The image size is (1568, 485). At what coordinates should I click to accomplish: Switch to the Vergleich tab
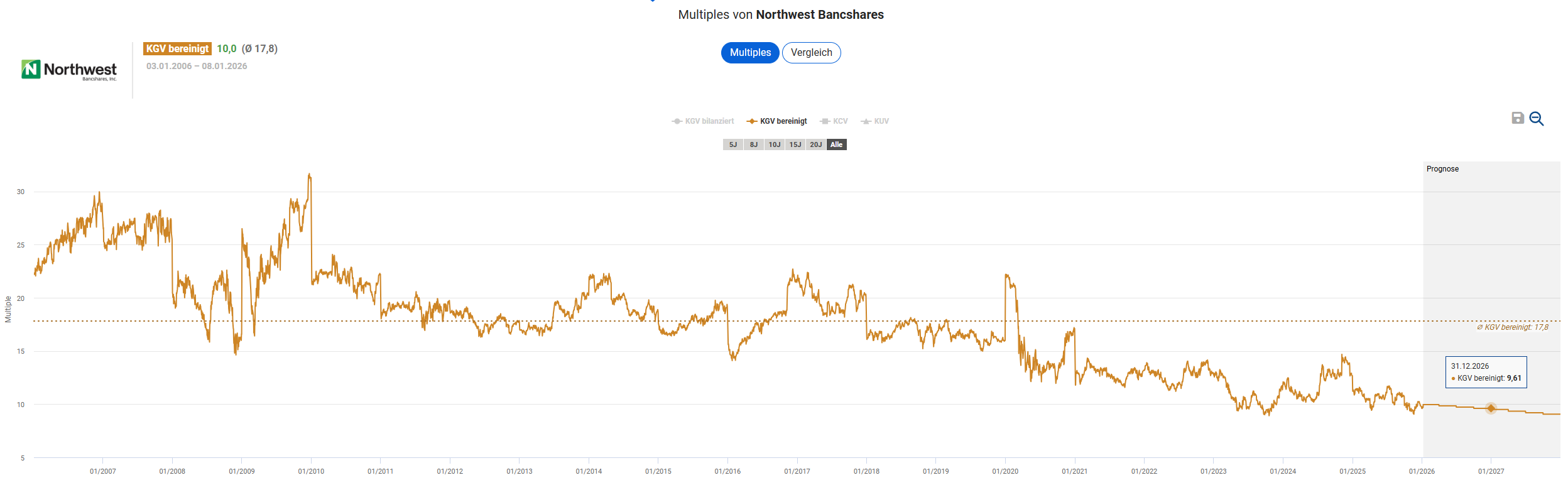pyautogui.click(x=811, y=53)
